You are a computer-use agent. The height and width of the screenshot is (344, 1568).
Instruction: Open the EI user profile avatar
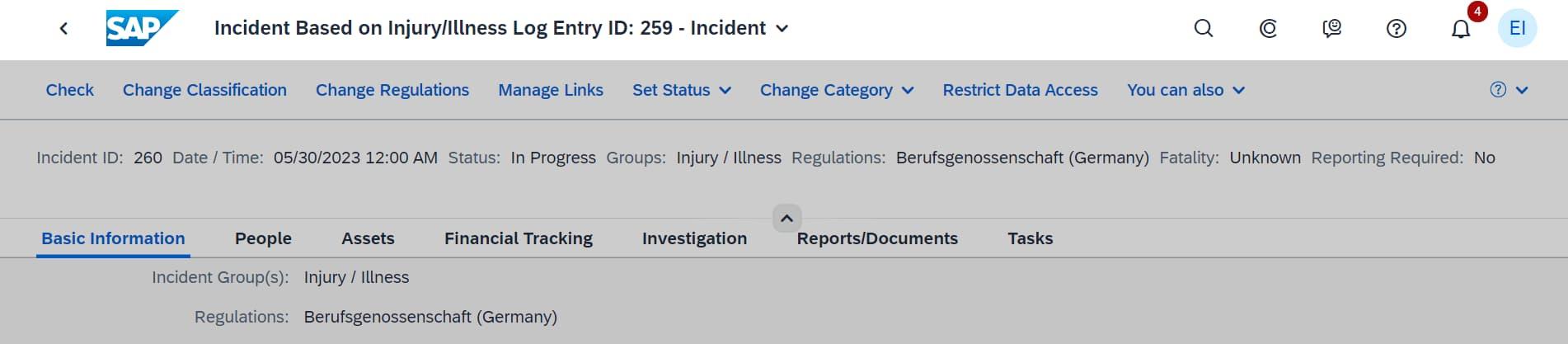pyautogui.click(x=1517, y=29)
